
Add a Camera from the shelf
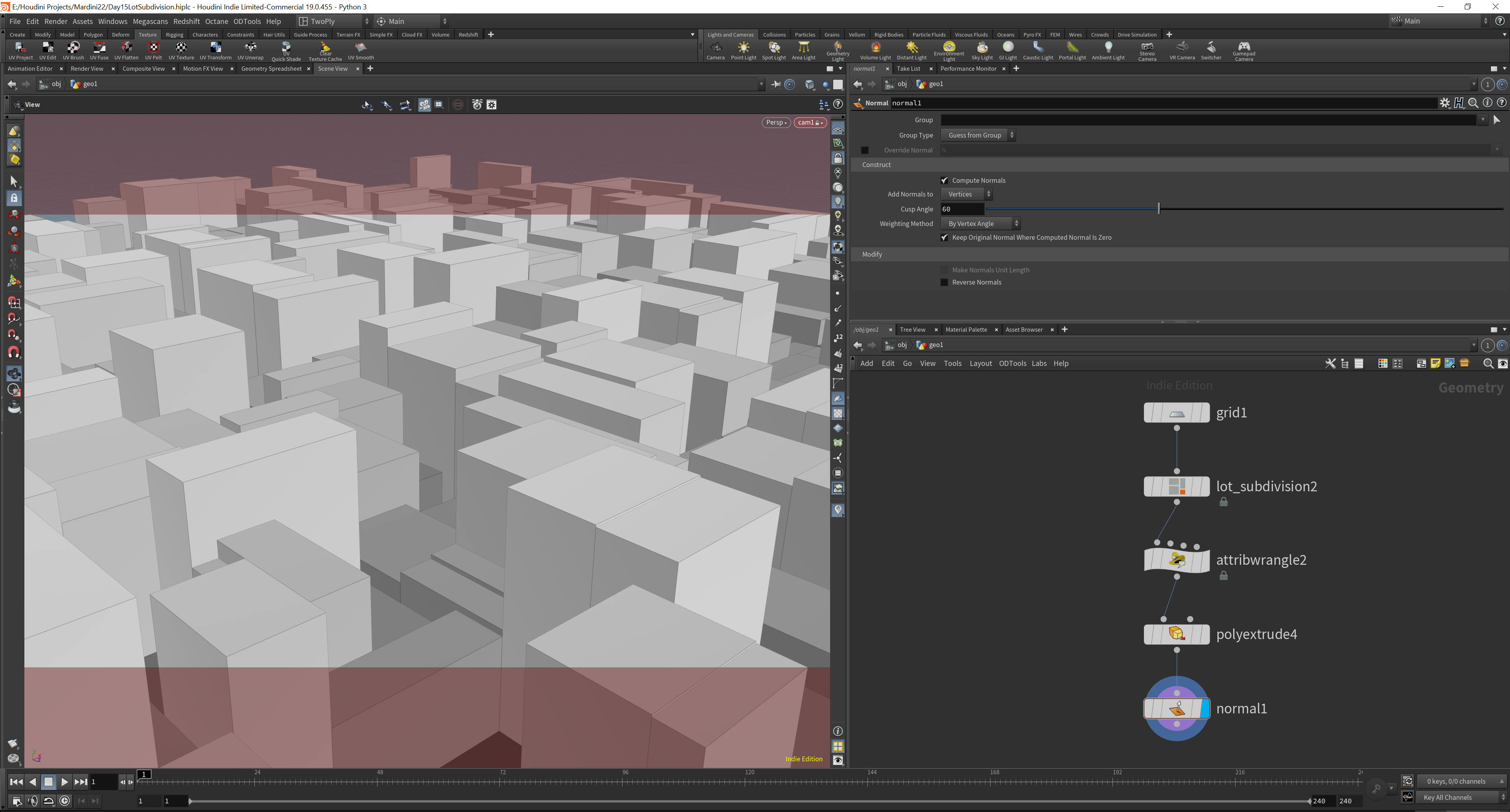[715, 51]
